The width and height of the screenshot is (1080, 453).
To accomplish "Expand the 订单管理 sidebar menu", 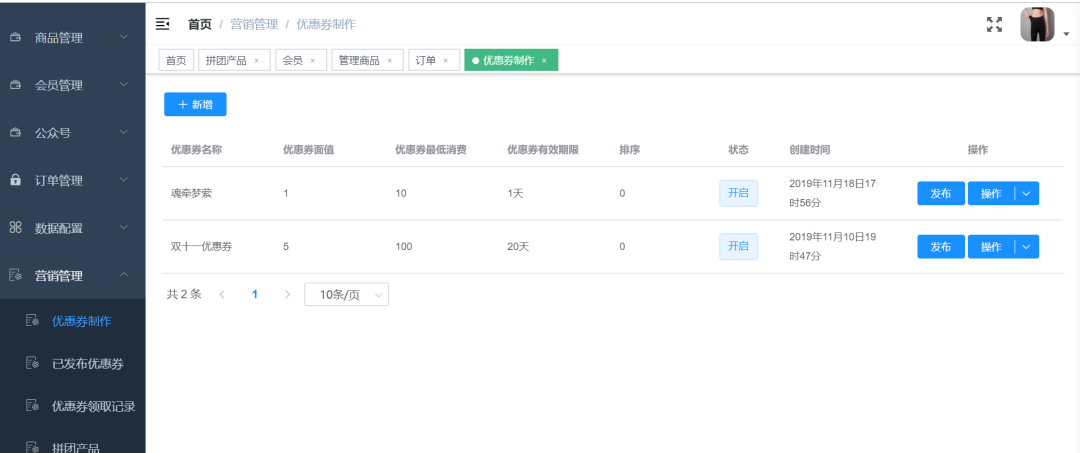I will click(72, 180).
